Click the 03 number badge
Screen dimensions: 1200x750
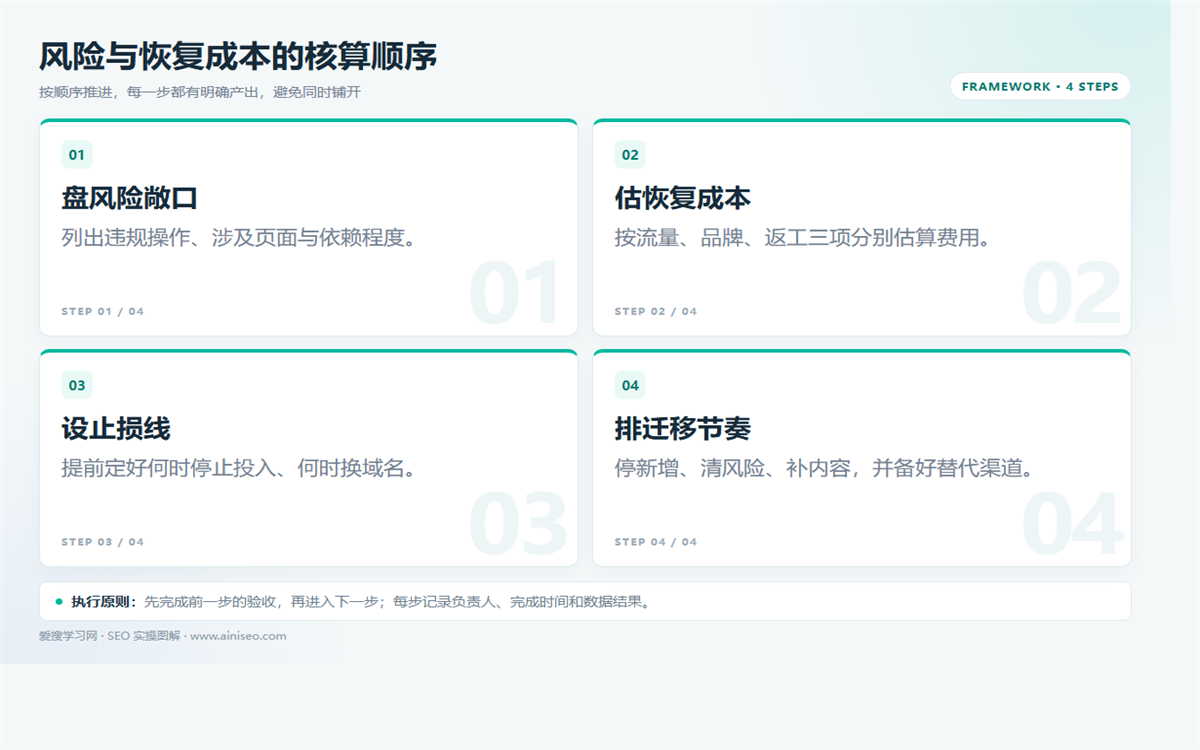coord(77,386)
